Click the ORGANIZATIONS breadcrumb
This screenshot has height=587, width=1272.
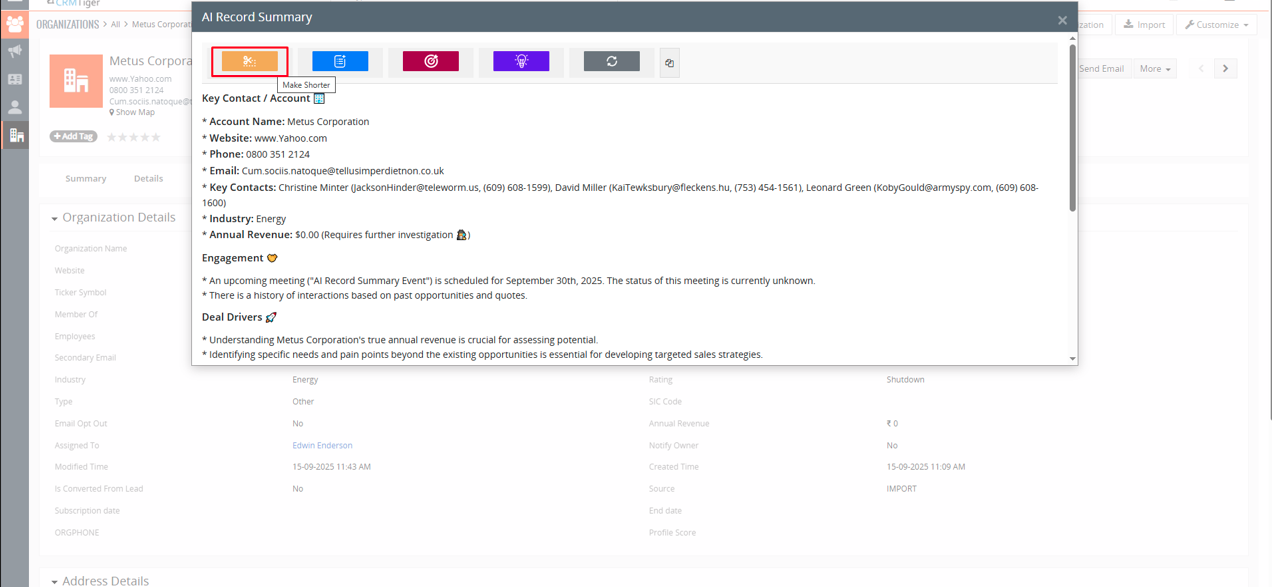(x=67, y=24)
